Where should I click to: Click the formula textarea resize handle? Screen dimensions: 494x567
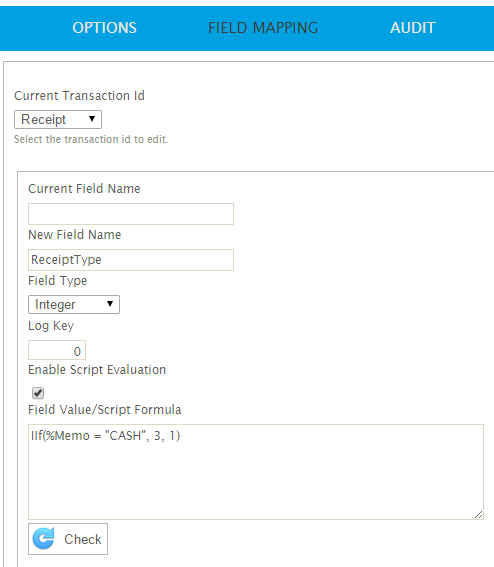click(x=478, y=515)
